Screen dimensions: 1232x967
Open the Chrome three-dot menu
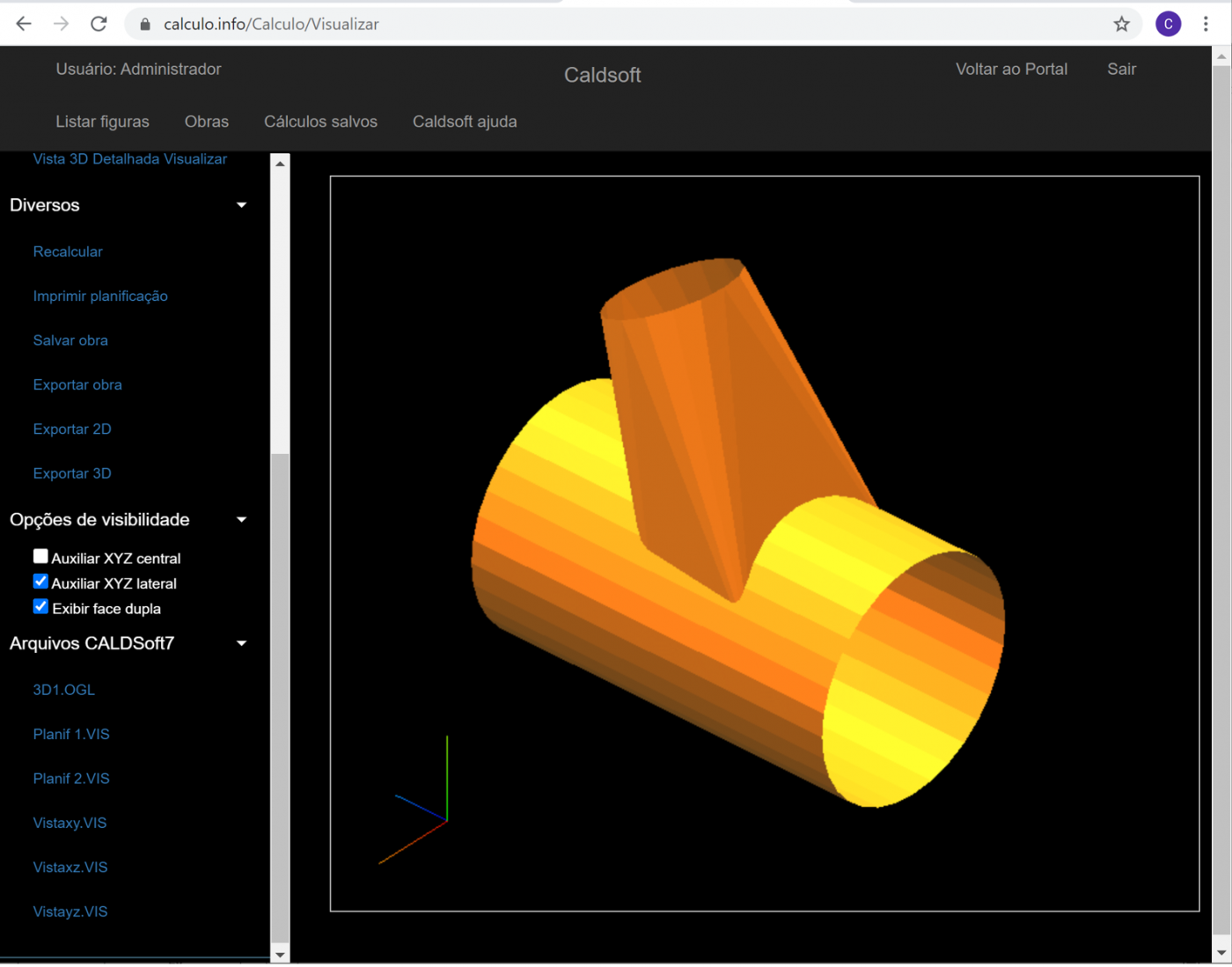pyautogui.click(x=1206, y=24)
